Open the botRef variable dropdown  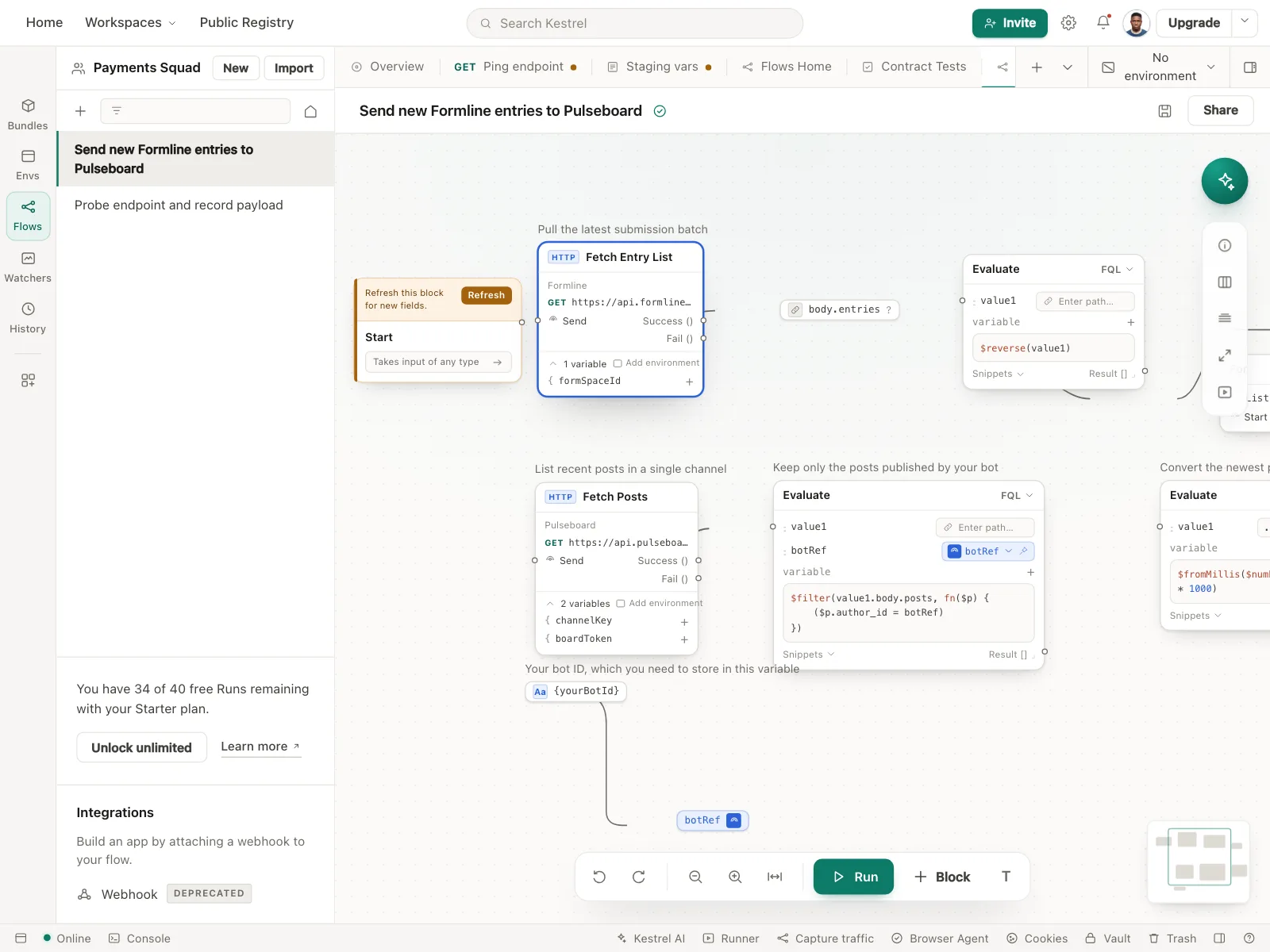coord(1009,551)
